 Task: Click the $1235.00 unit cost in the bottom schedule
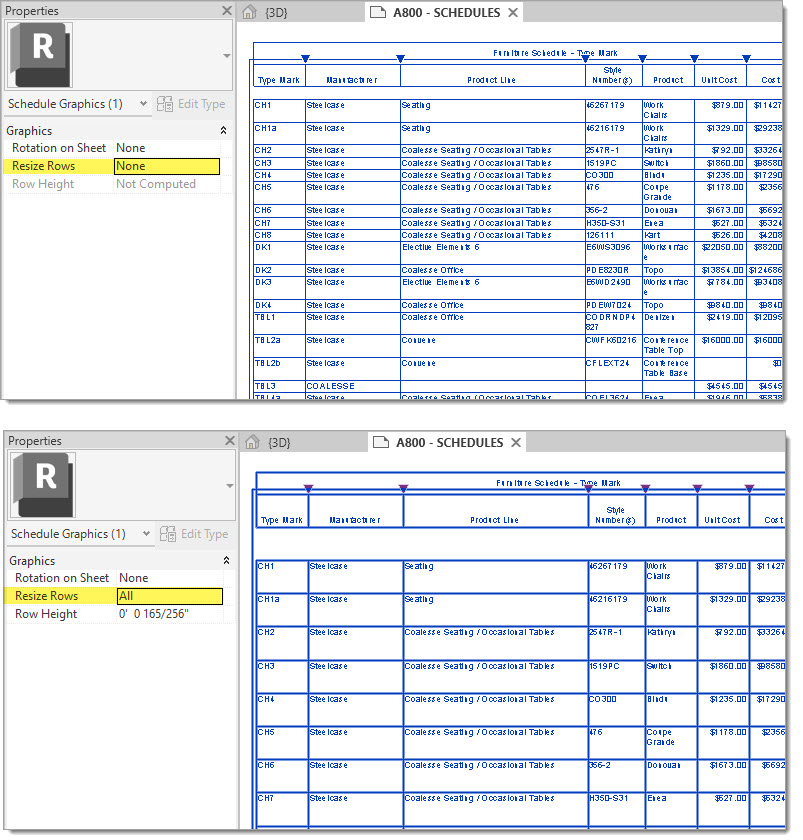[728, 699]
